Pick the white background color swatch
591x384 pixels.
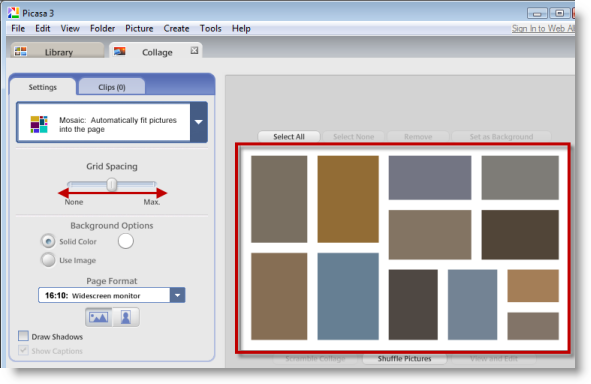tap(126, 241)
